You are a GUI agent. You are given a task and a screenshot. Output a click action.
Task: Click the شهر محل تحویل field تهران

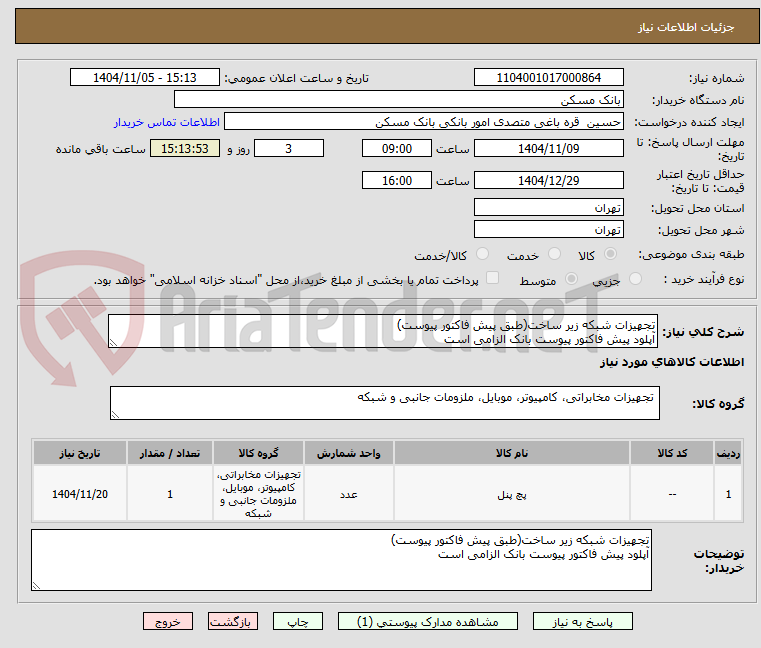[548, 229]
